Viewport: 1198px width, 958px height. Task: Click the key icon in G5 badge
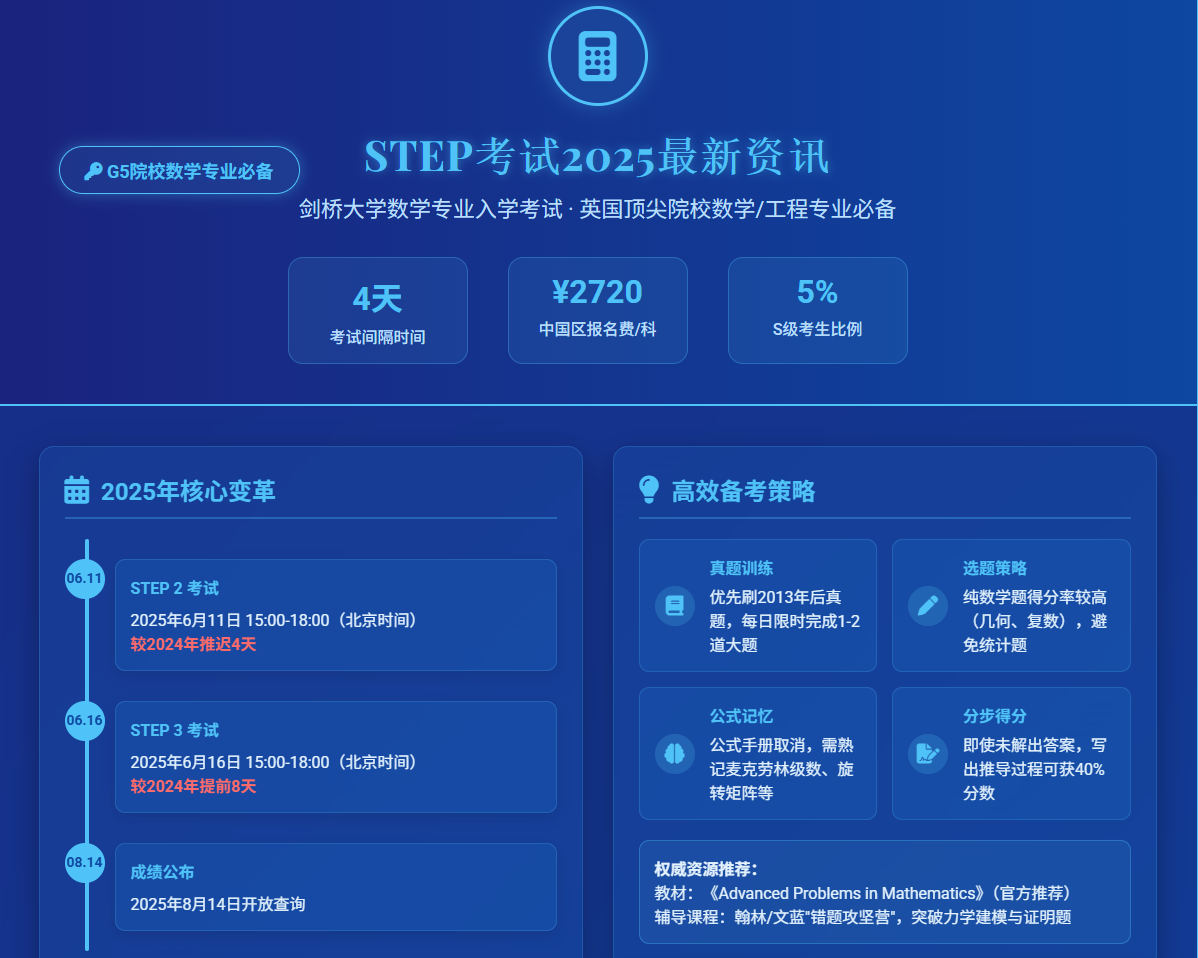(93, 170)
